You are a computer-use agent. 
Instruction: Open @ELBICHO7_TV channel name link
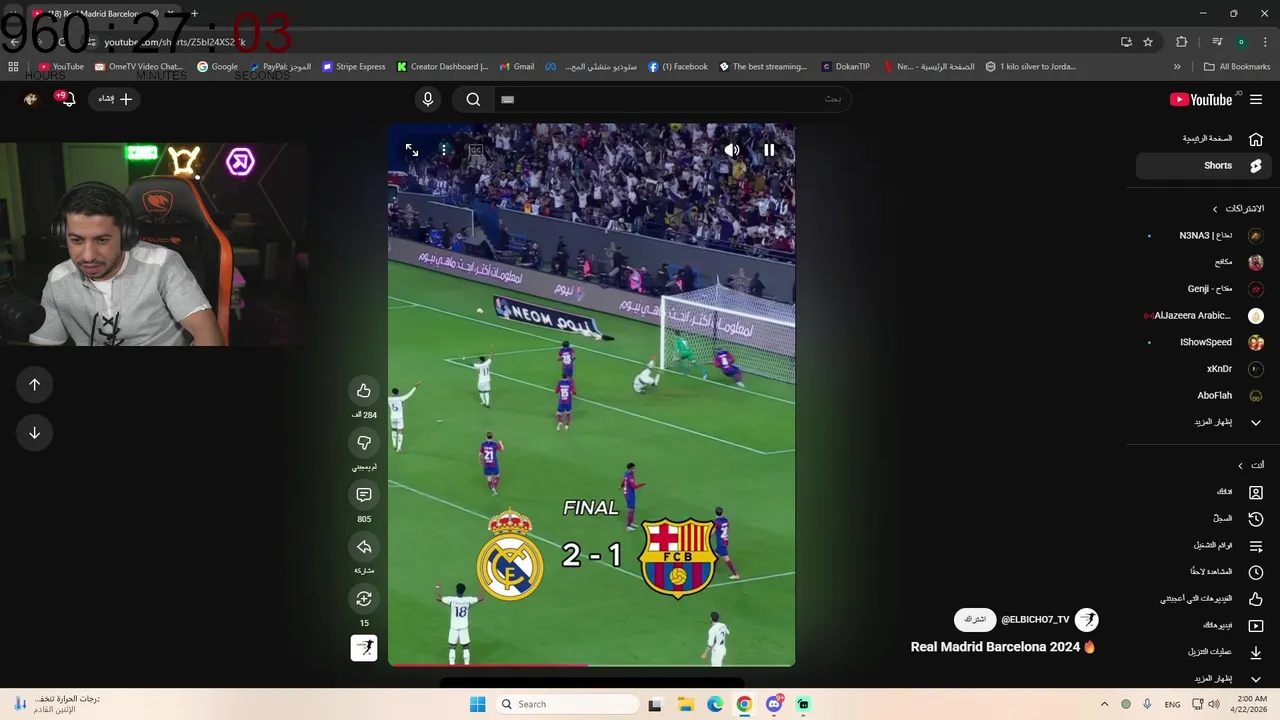click(x=1035, y=620)
